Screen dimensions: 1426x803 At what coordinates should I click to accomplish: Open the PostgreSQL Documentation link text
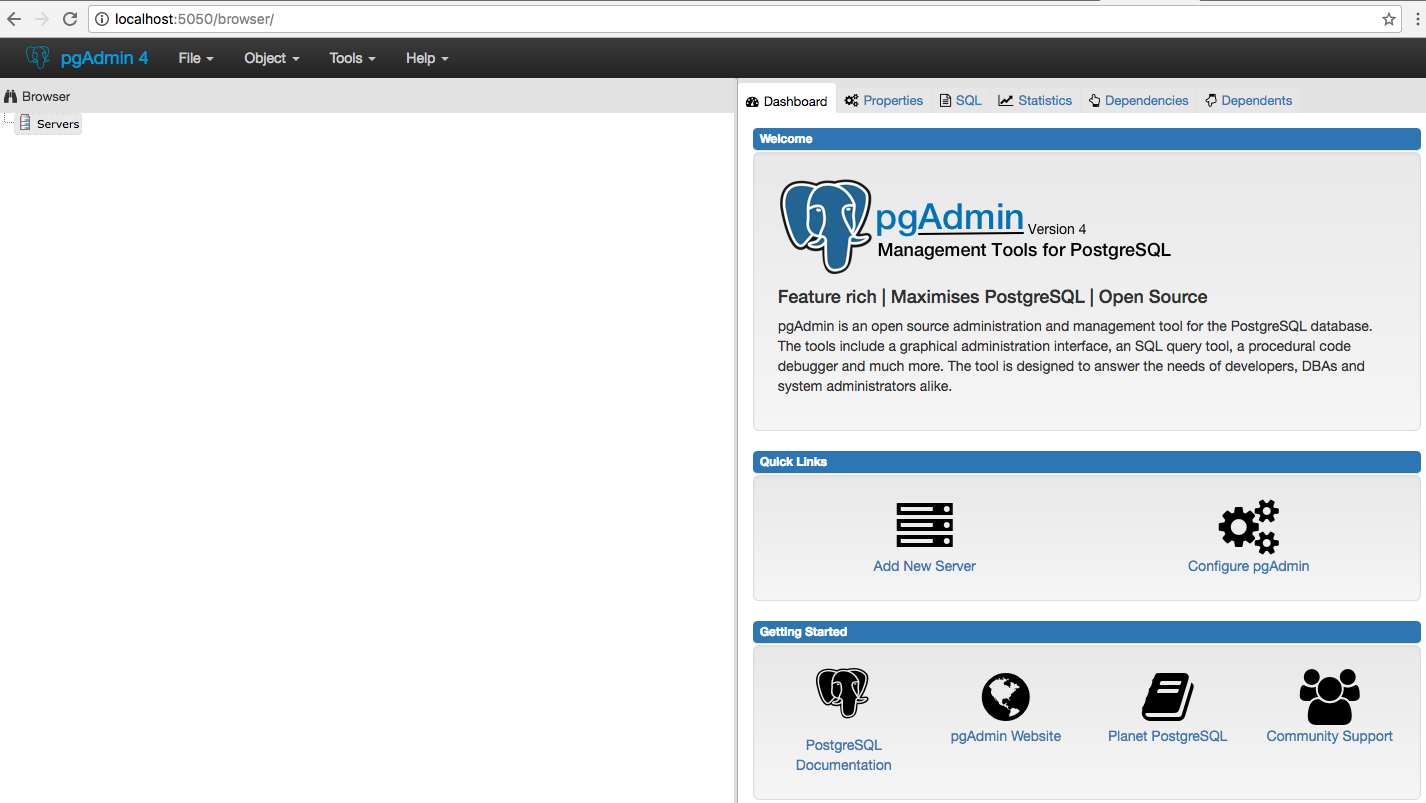point(843,755)
